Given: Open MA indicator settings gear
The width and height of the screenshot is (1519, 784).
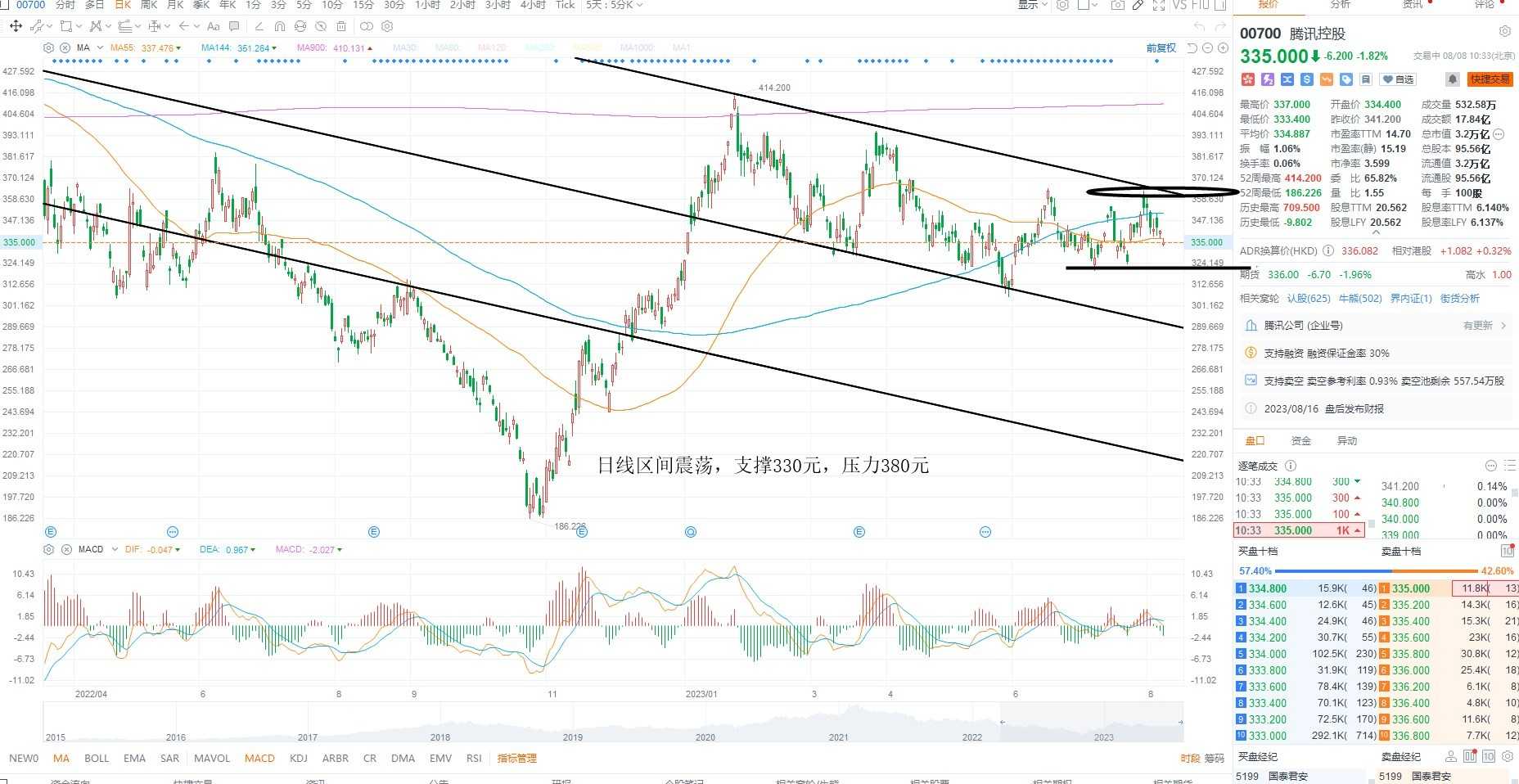Looking at the screenshot, I should pos(48,47).
